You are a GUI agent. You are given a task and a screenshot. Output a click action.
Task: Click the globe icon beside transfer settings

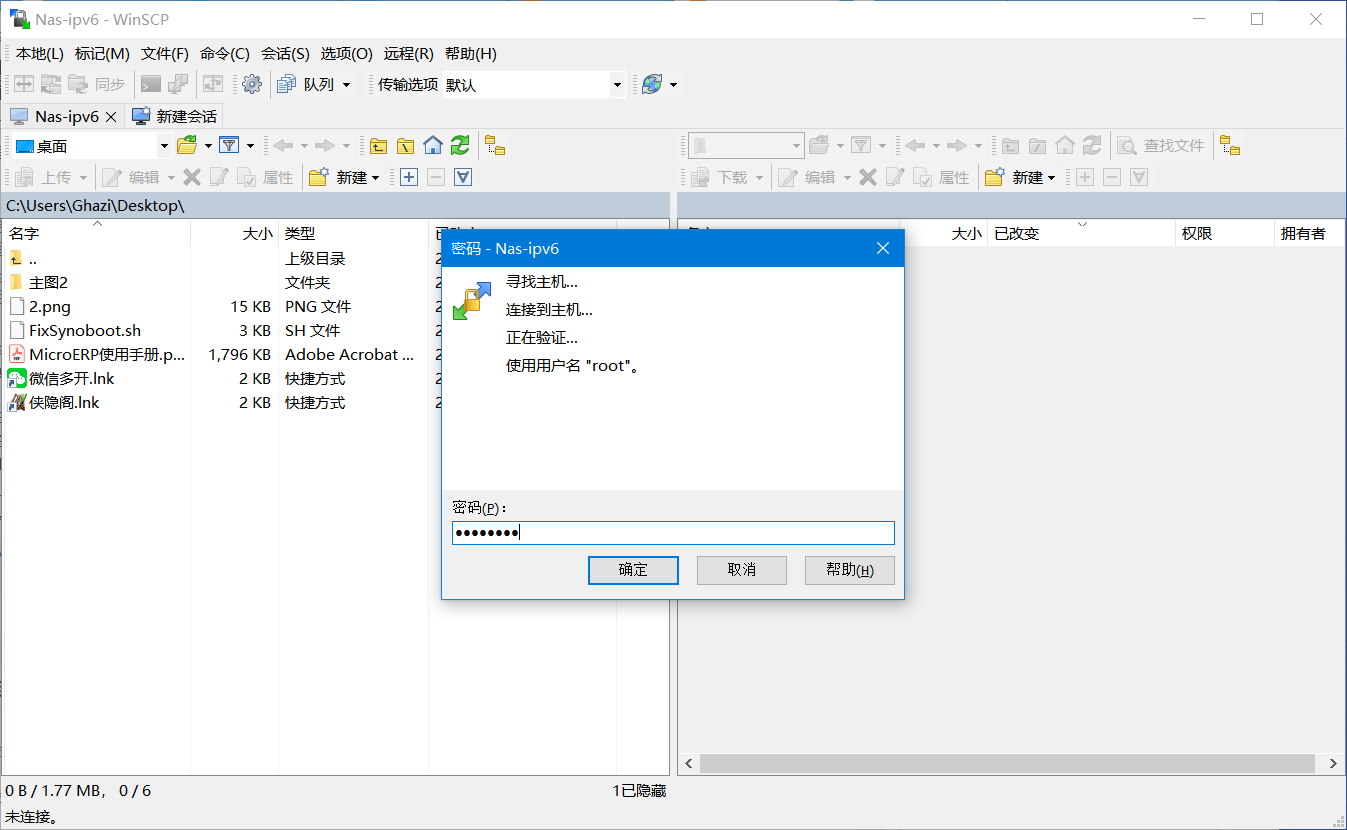click(652, 85)
